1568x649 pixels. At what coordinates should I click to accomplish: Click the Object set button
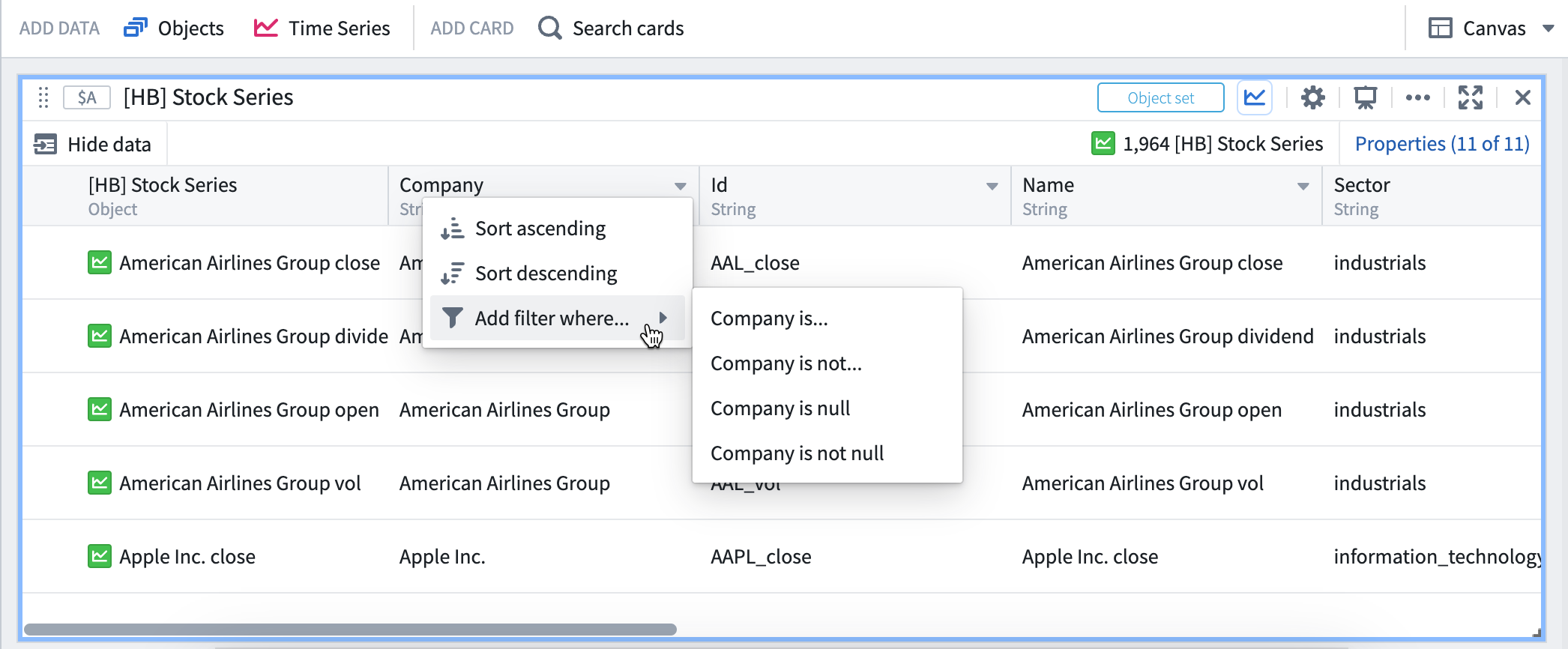(x=1160, y=97)
